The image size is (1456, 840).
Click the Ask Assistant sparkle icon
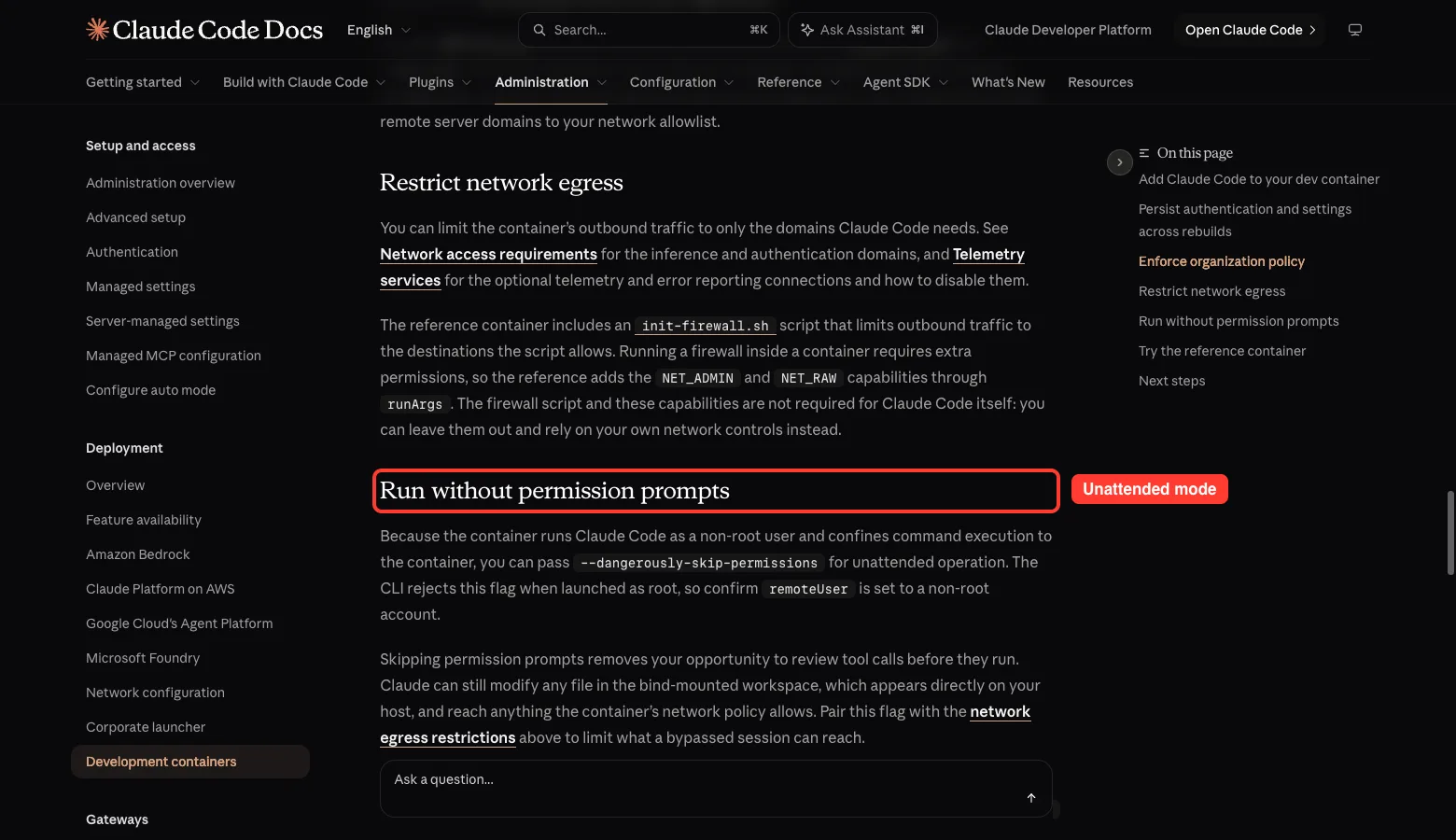(x=807, y=30)
